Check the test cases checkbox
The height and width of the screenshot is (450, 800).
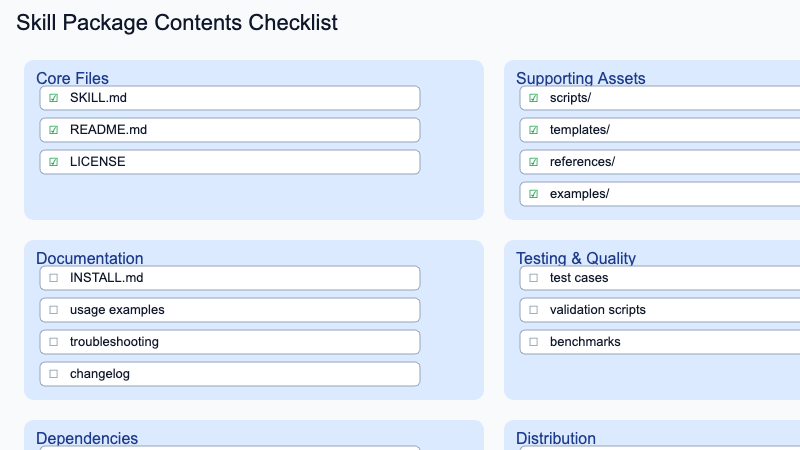[x=534, y=278]
